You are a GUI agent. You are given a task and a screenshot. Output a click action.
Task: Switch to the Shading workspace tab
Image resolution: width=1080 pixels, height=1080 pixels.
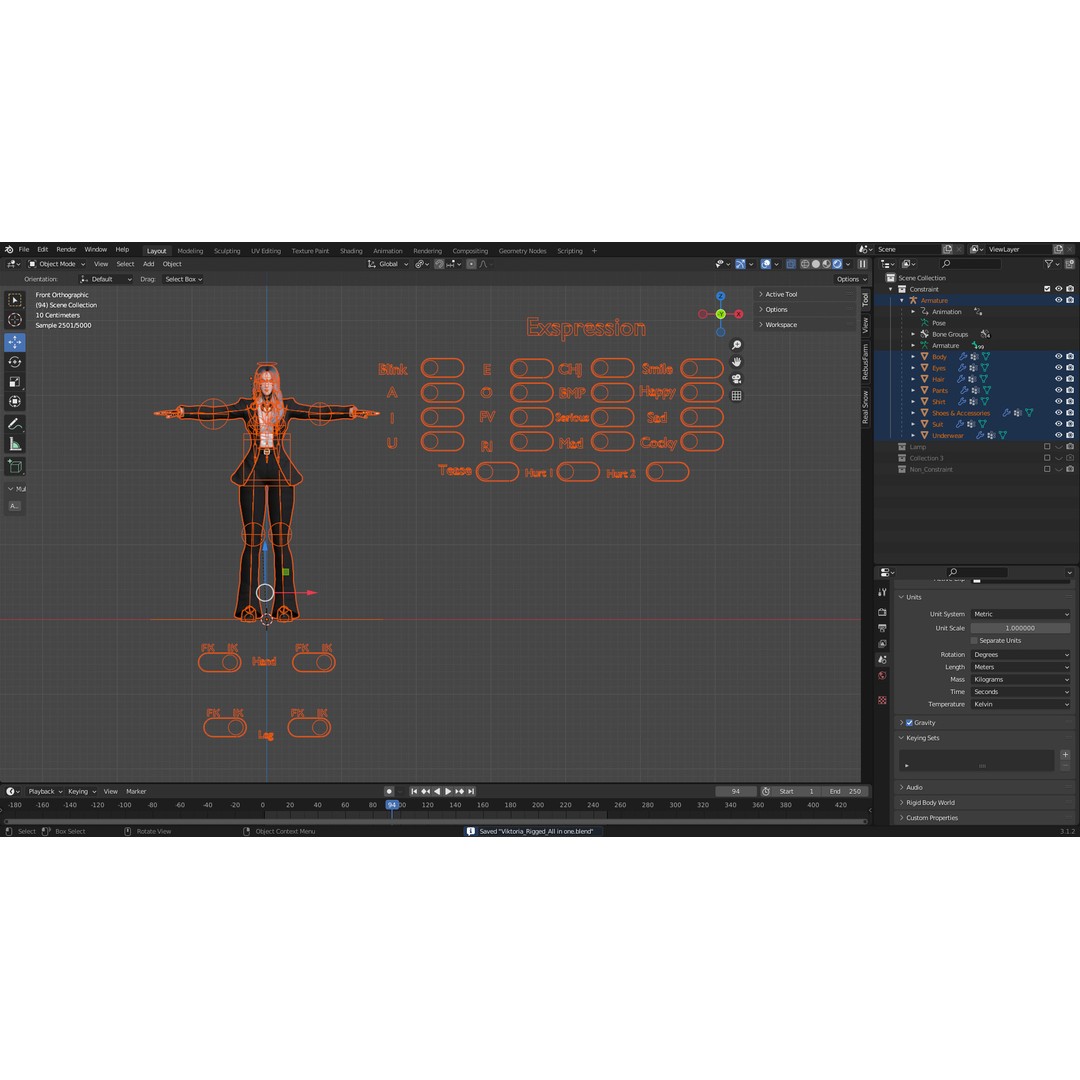pyautogui.click(x=351, y=251)
